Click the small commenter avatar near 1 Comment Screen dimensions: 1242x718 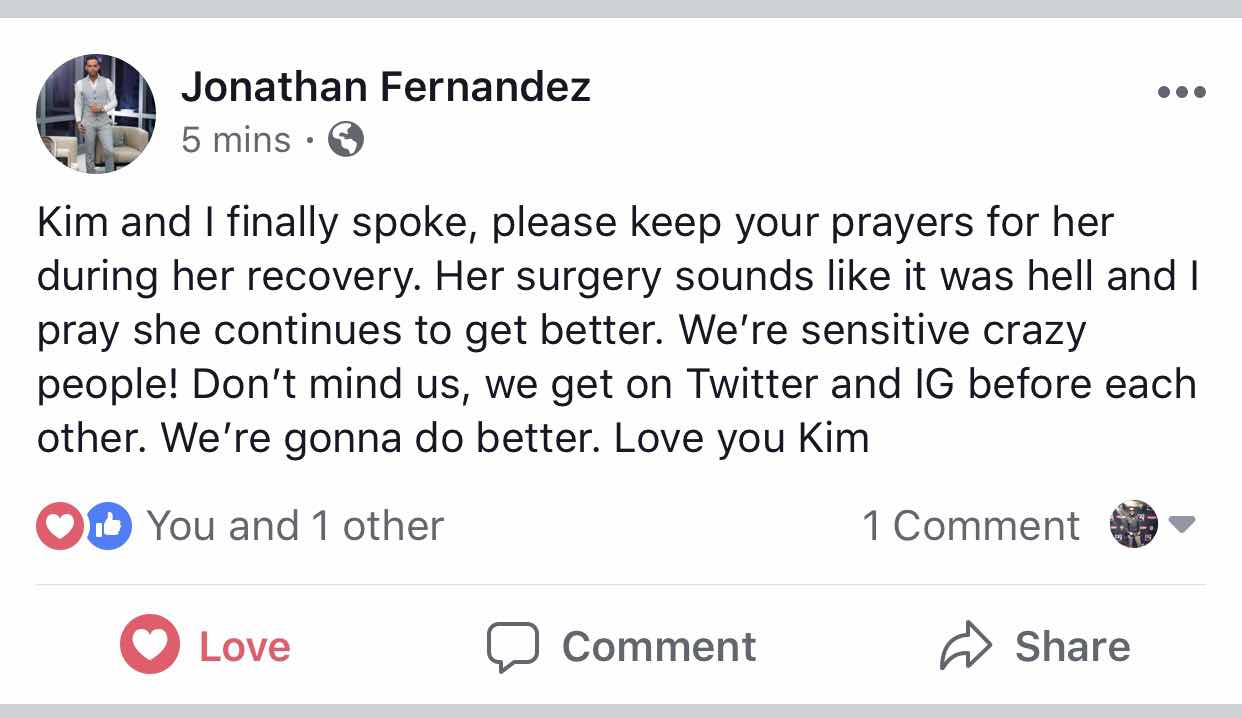coord(1134,525)
